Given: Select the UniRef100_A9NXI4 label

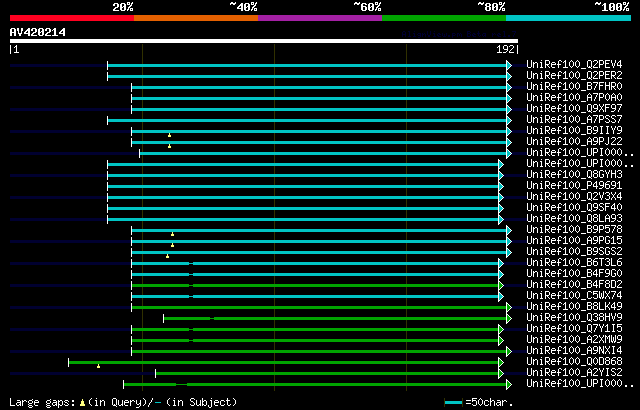Looking at the screenshot, I should point(574,351).
